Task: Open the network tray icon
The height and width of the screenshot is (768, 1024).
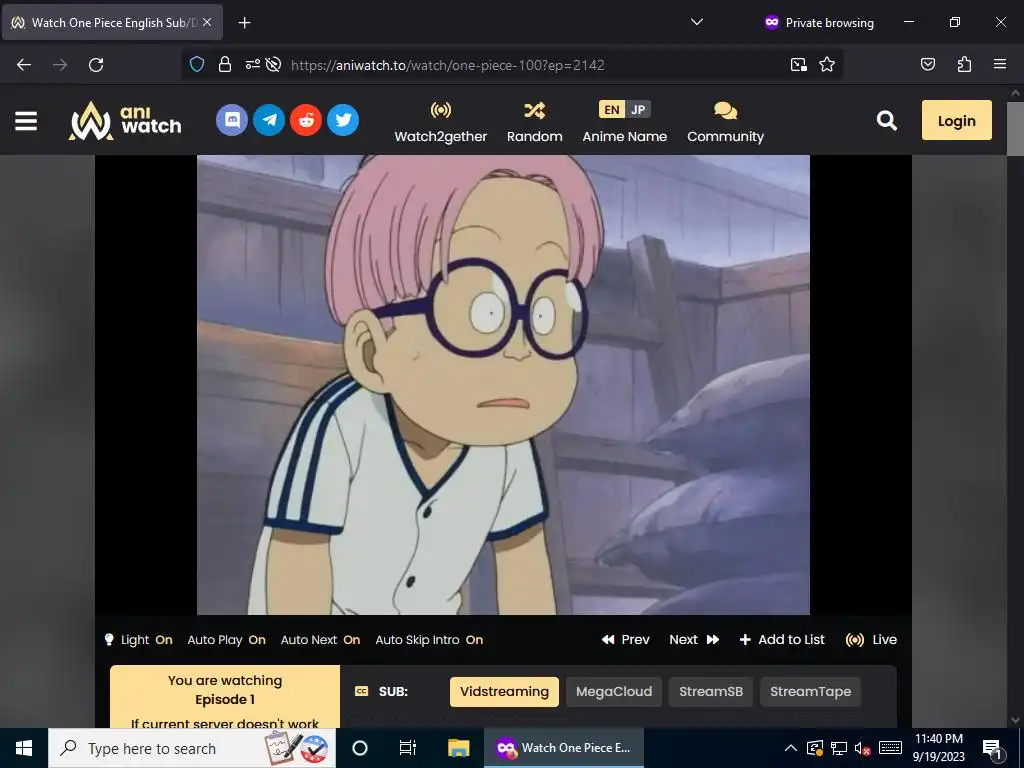Action: pyautogui.click(x=839, y=748)
